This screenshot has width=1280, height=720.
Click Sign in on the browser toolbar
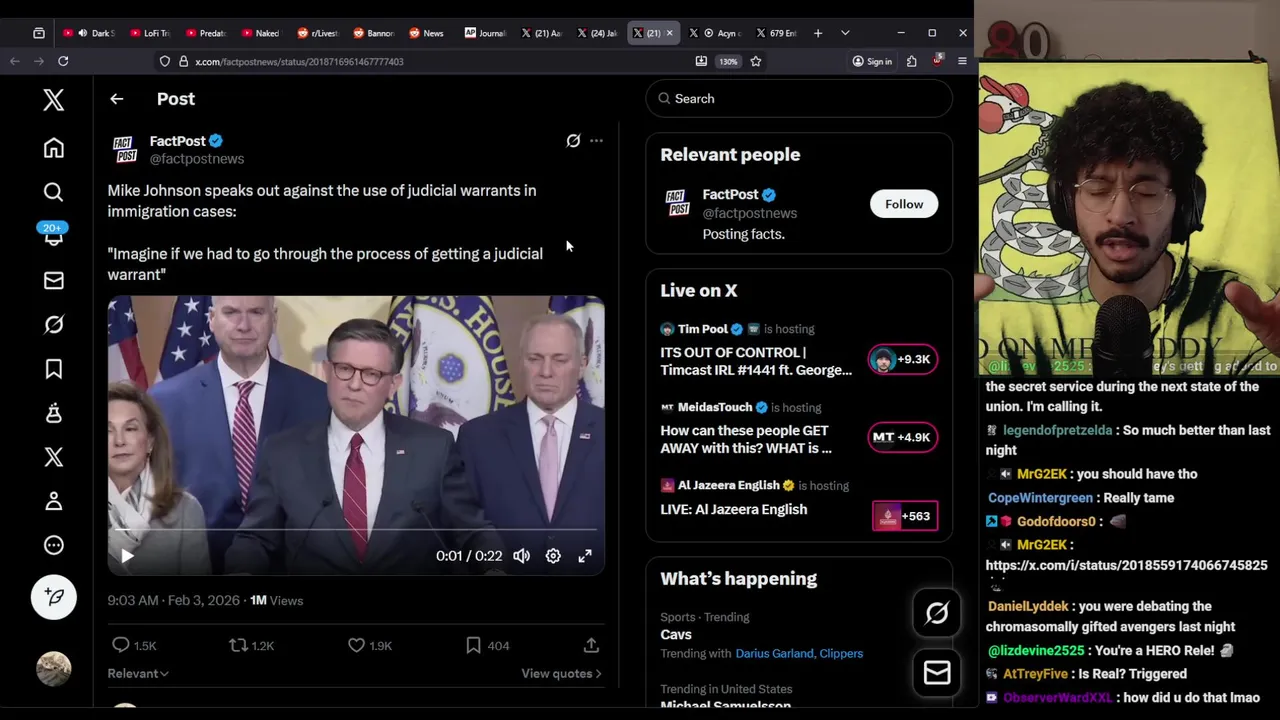pyautogui.click(x=872, y=62)
